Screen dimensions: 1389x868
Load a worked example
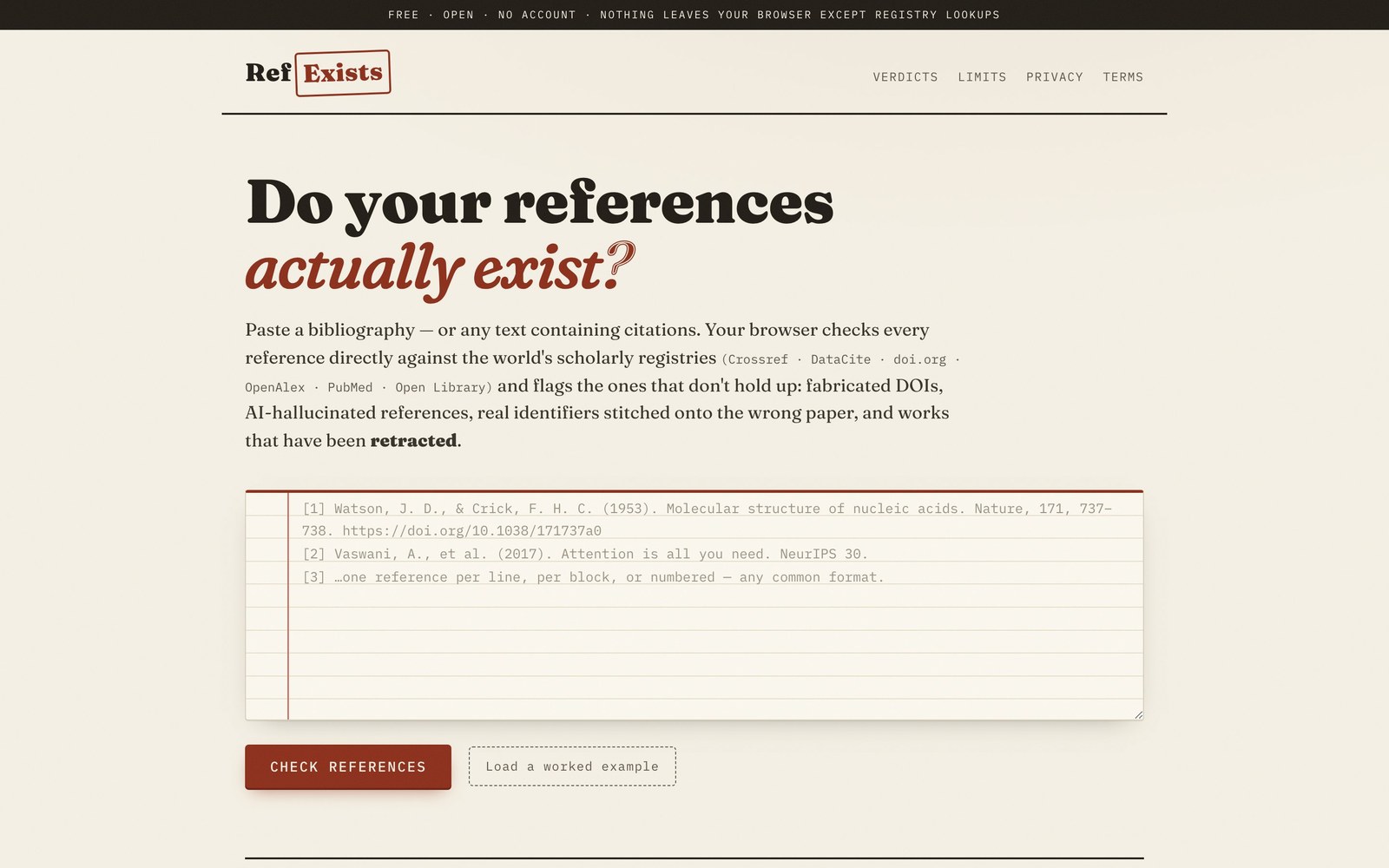(572, 766)
